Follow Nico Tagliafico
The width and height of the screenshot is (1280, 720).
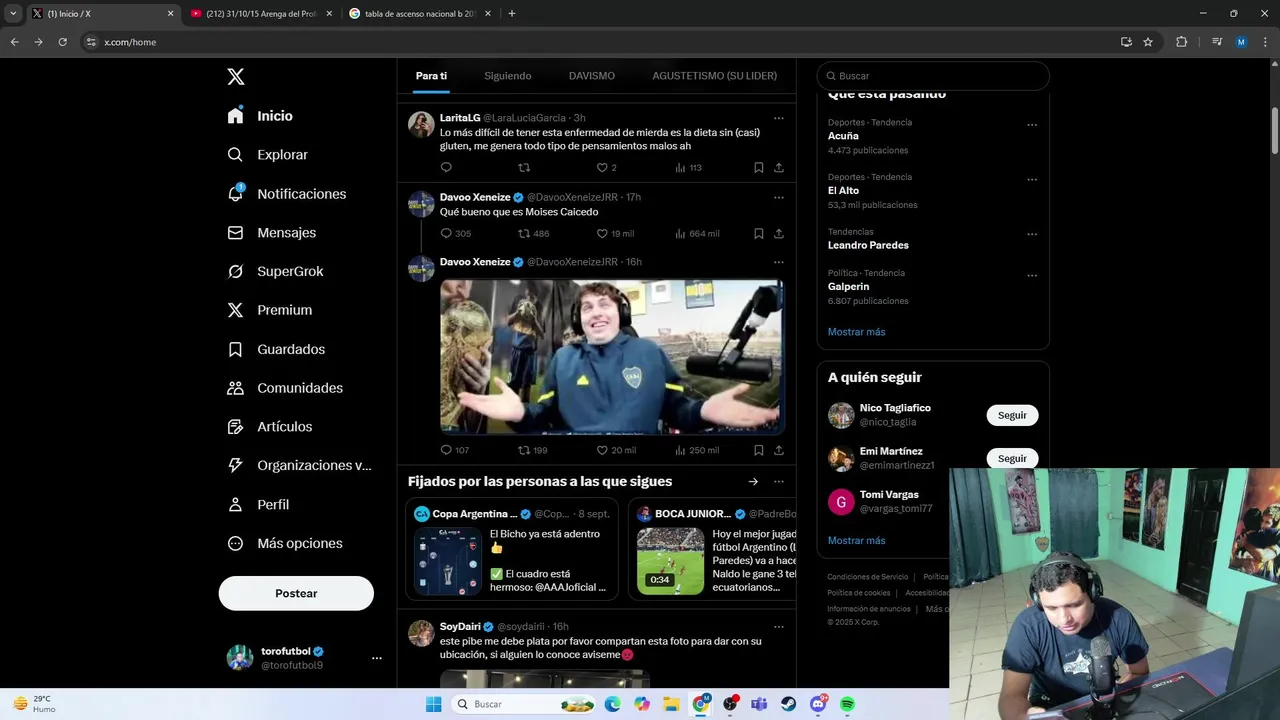coord(1012,415)
